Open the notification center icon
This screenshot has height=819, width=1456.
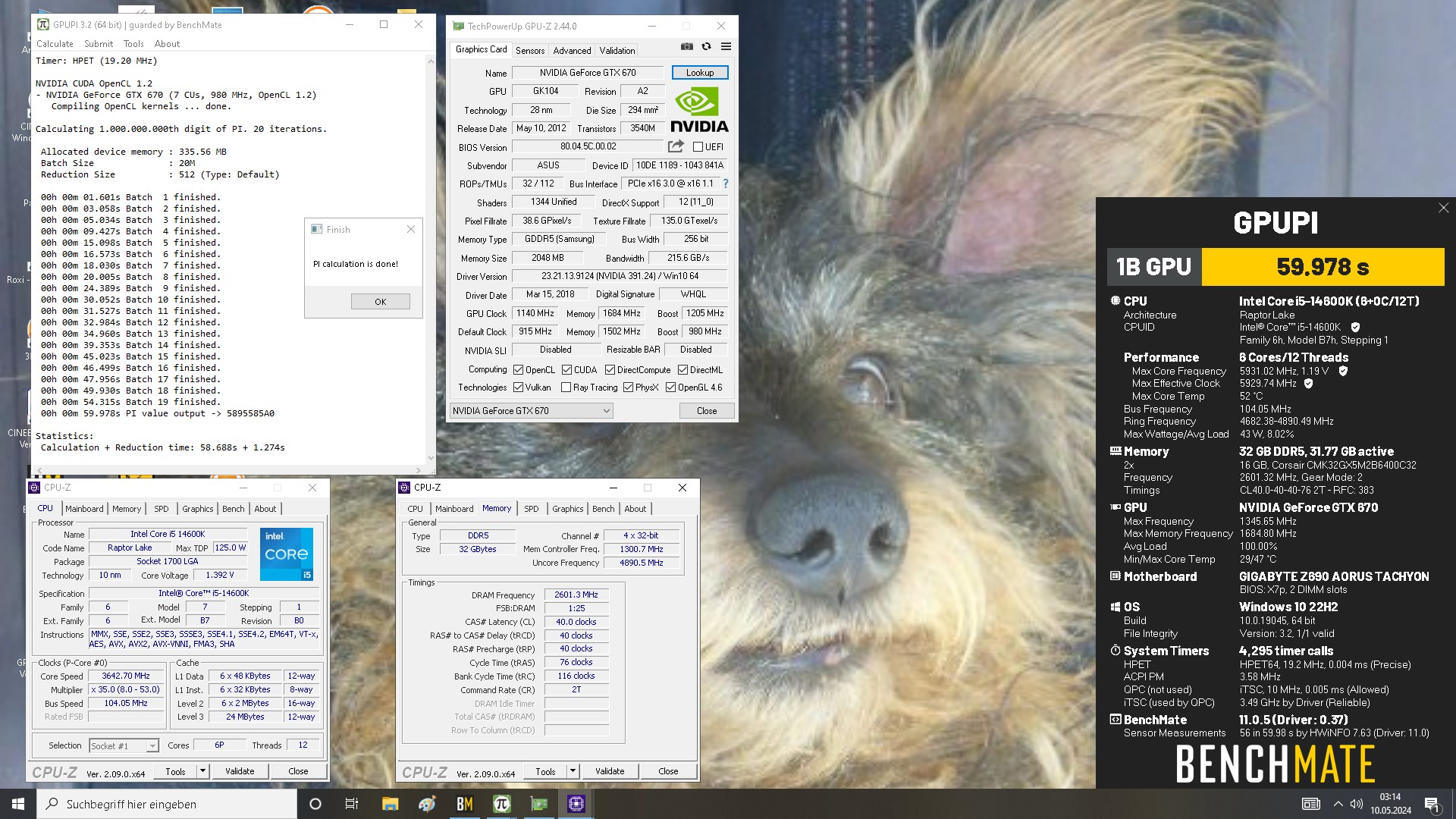(1432, 804)
